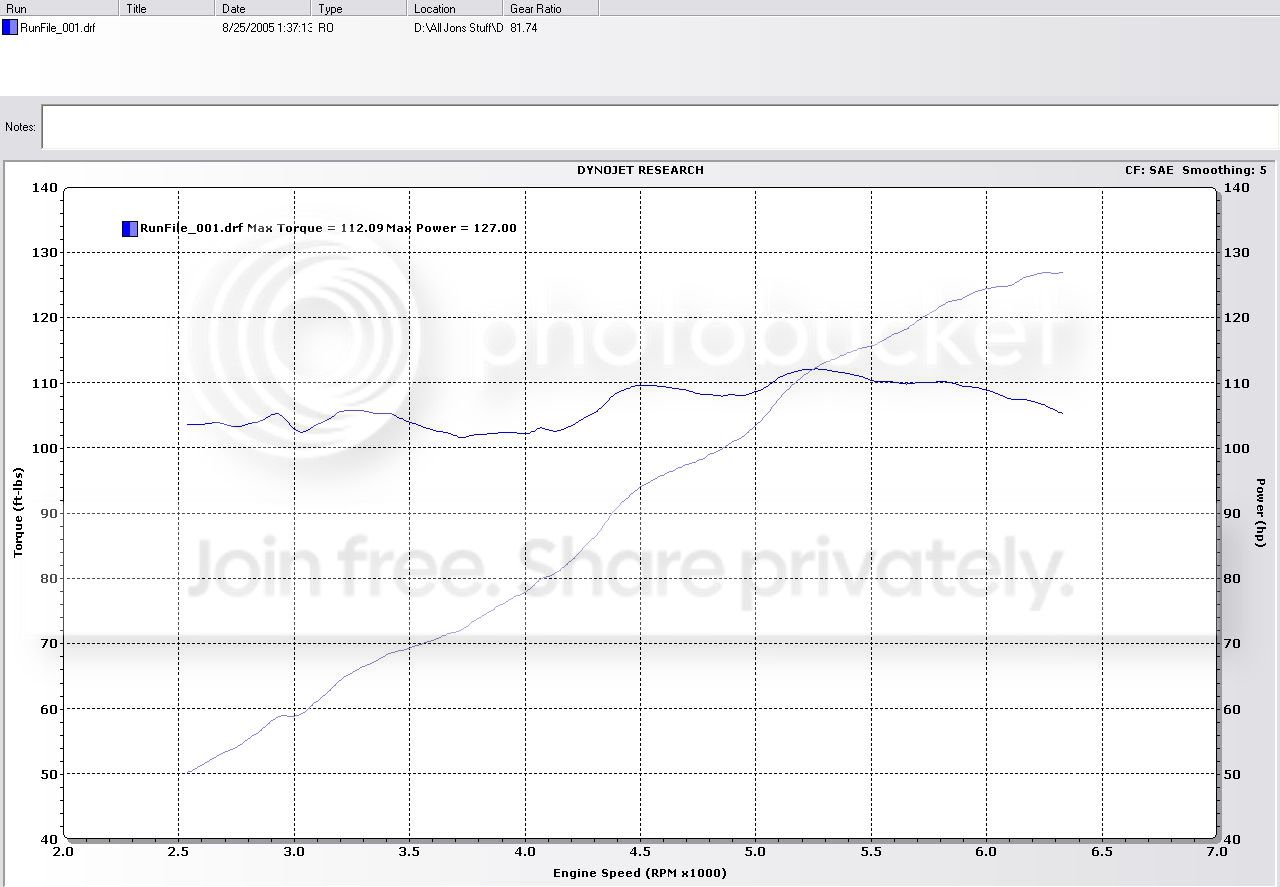Image resolution: width=1280 pixels, height=887 pixels.
Task: Click the 6.0 tick on the RPM axis
Action: [987, 852]
